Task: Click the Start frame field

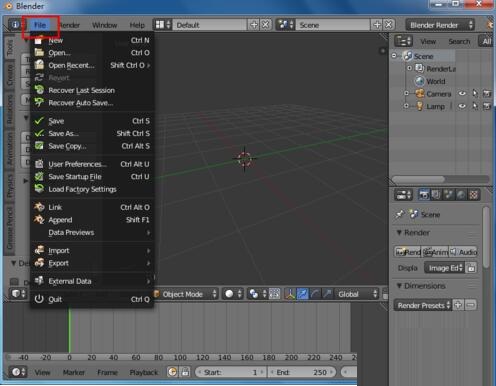Action: (231, 372)
